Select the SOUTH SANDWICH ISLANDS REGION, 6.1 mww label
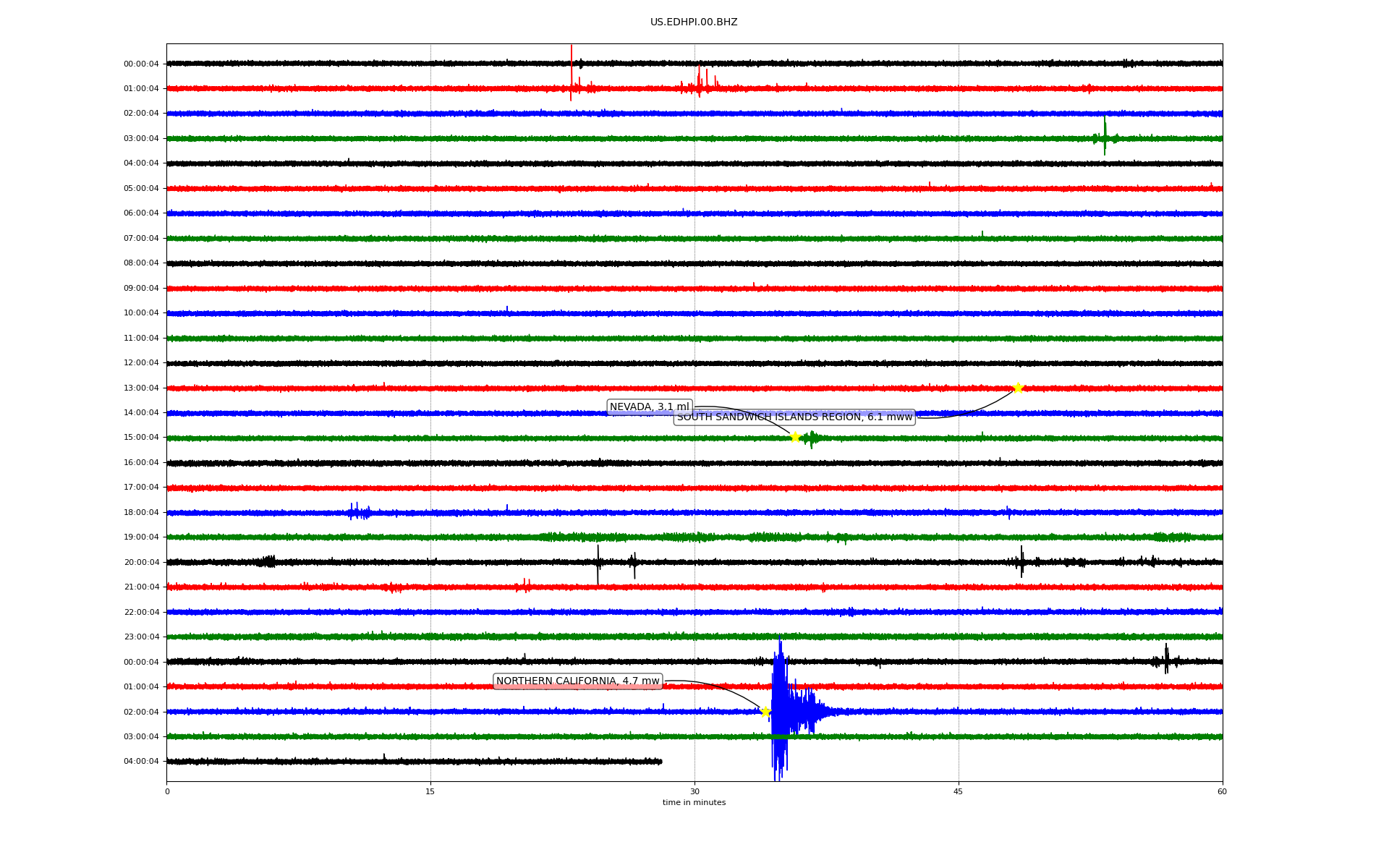 (x=794, y=417)
